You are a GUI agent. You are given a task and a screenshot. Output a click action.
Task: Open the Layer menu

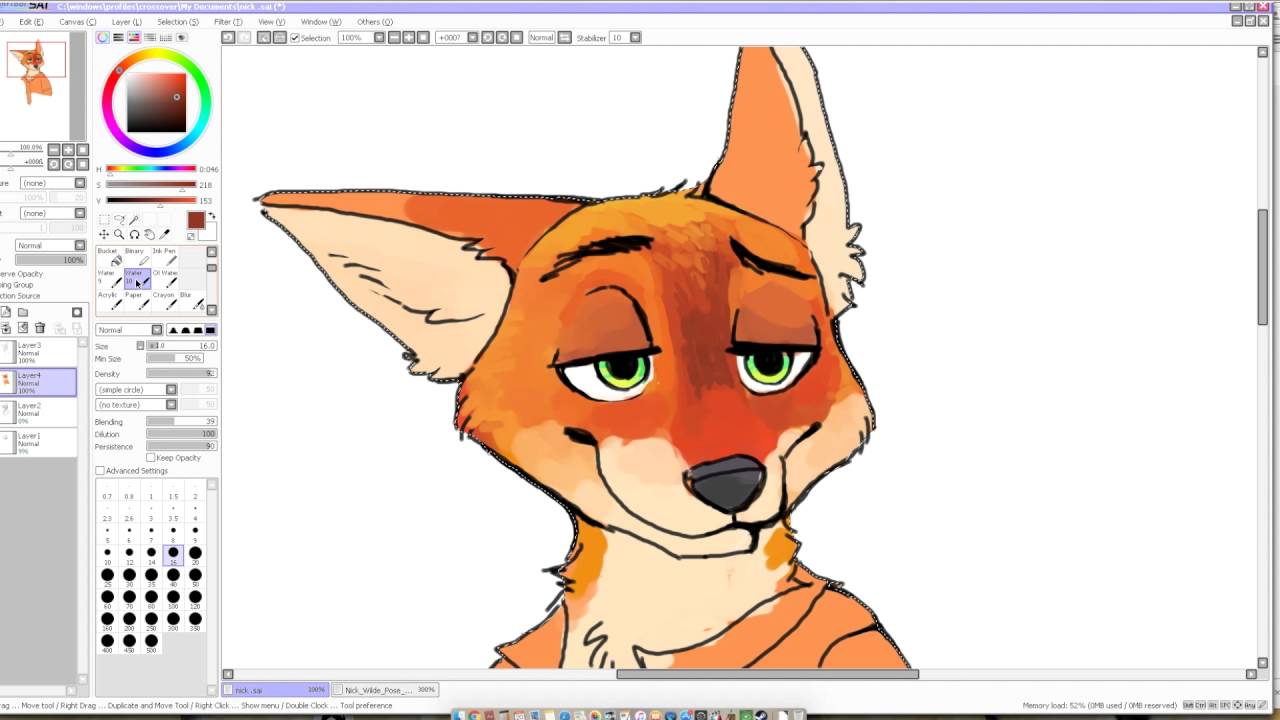126,21
